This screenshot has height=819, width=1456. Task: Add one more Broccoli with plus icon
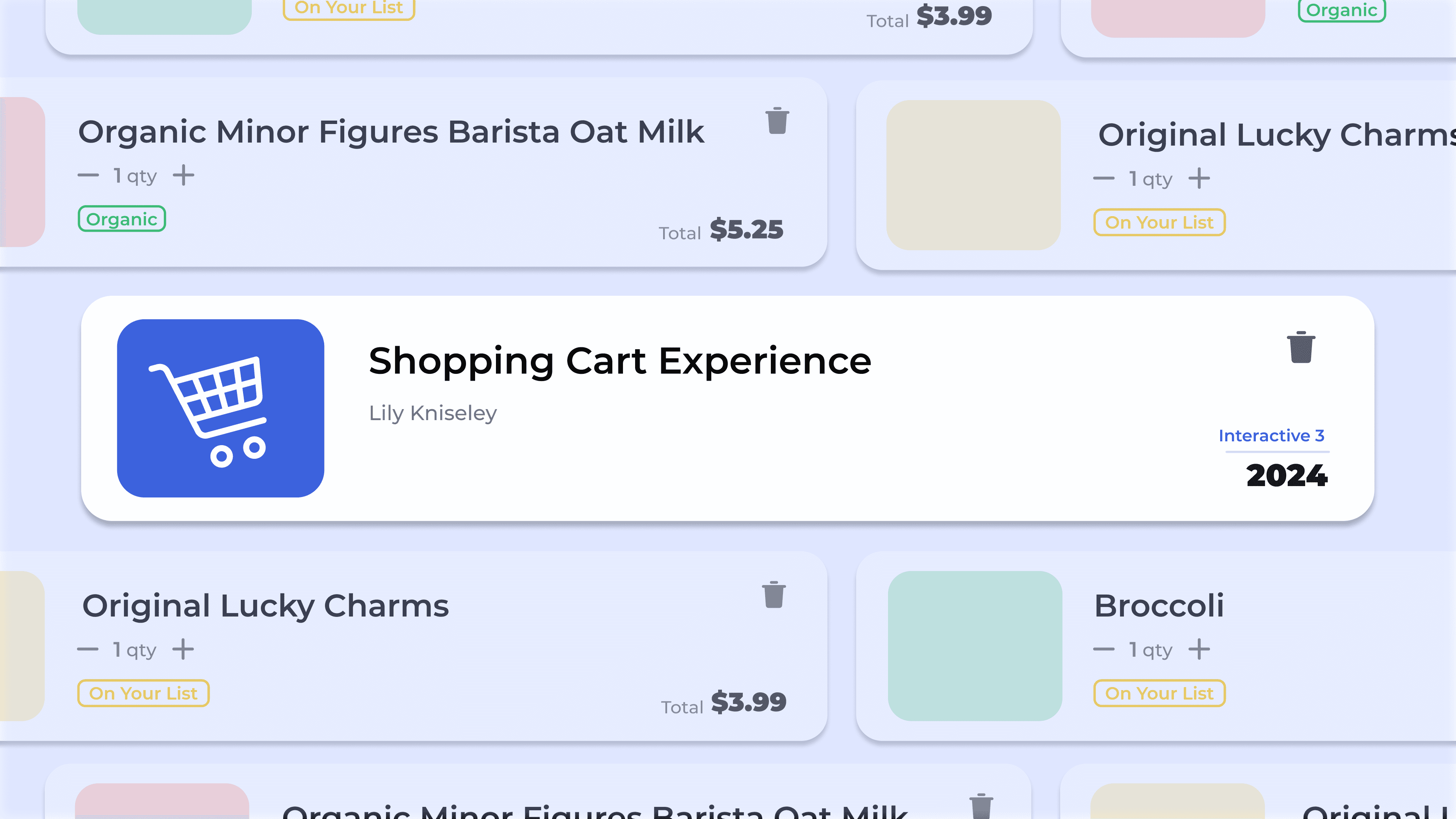point(1199,649)
